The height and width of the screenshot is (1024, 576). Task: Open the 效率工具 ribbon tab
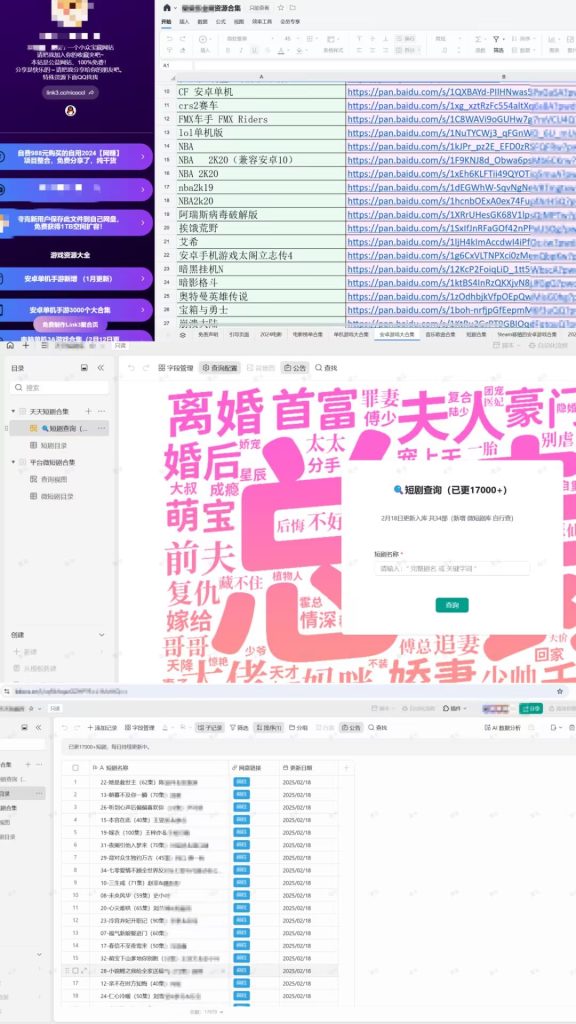coord(262,22)
